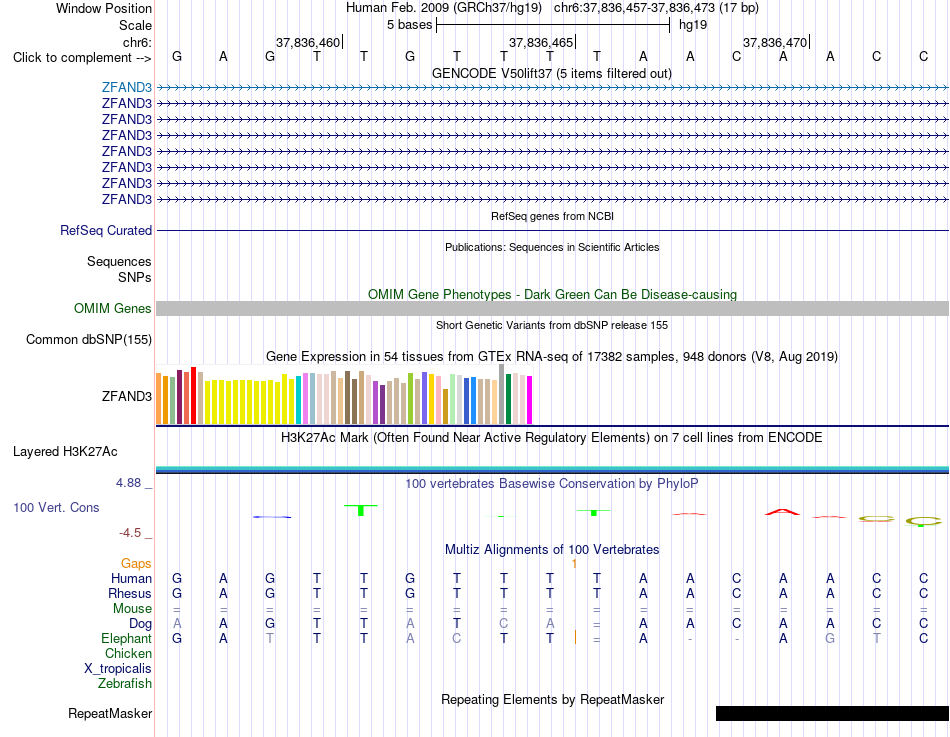Click the orange insertion bar in Elephant row
Screen dimensions: 950x737
tap(575, 638)
